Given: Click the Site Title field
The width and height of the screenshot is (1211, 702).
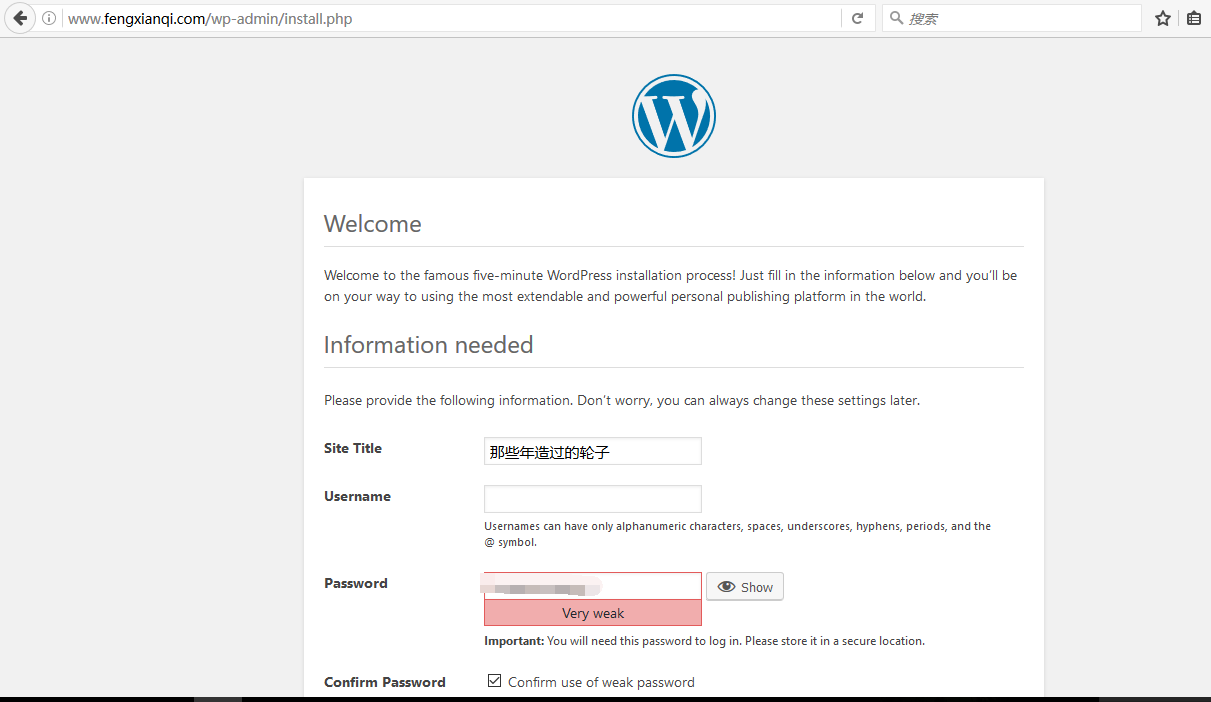Looking at the screenshot, I should pos(593,451).
